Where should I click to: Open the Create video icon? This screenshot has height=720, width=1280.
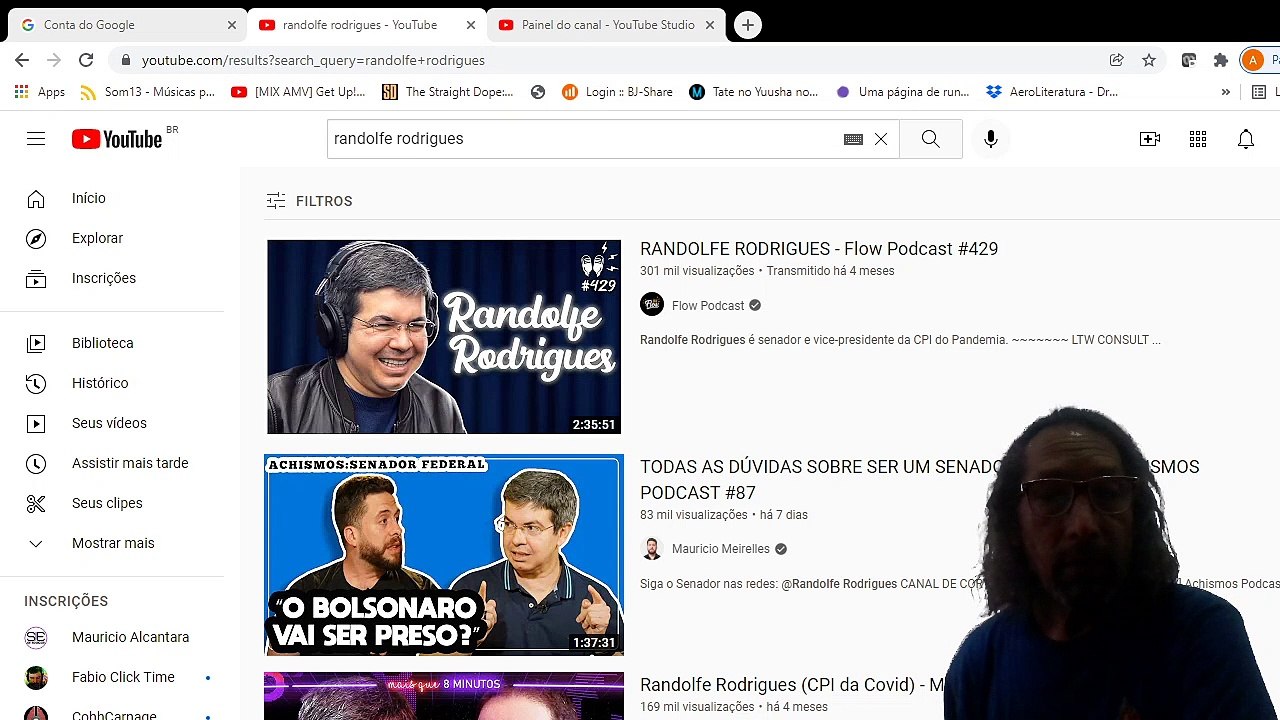pyautogui.click(x=1150, y=139)
